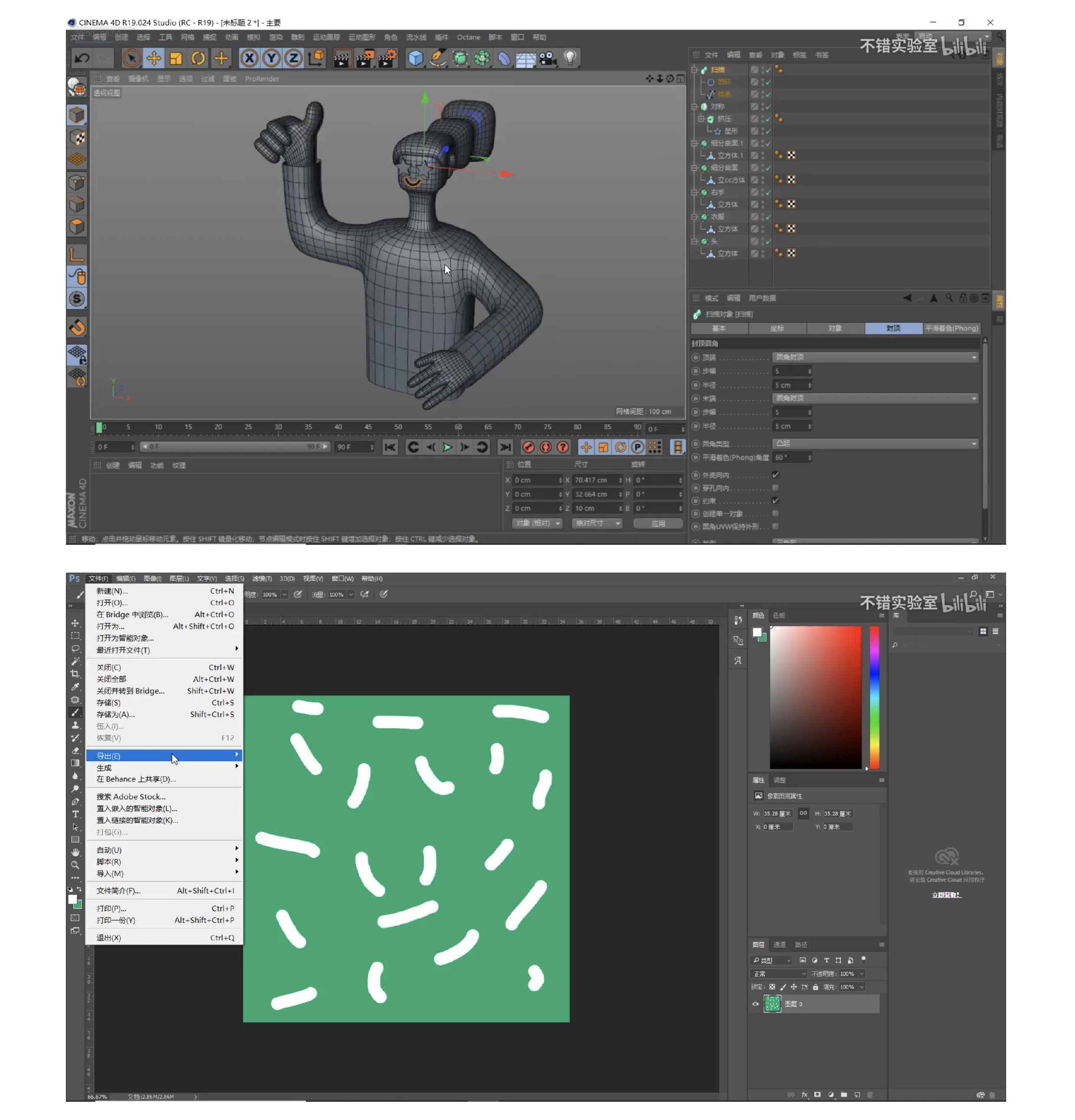This screenshot has height=1120, width=1075.
Task: Click the Light bulb icon in toolbar
Action: click(569, 58)
